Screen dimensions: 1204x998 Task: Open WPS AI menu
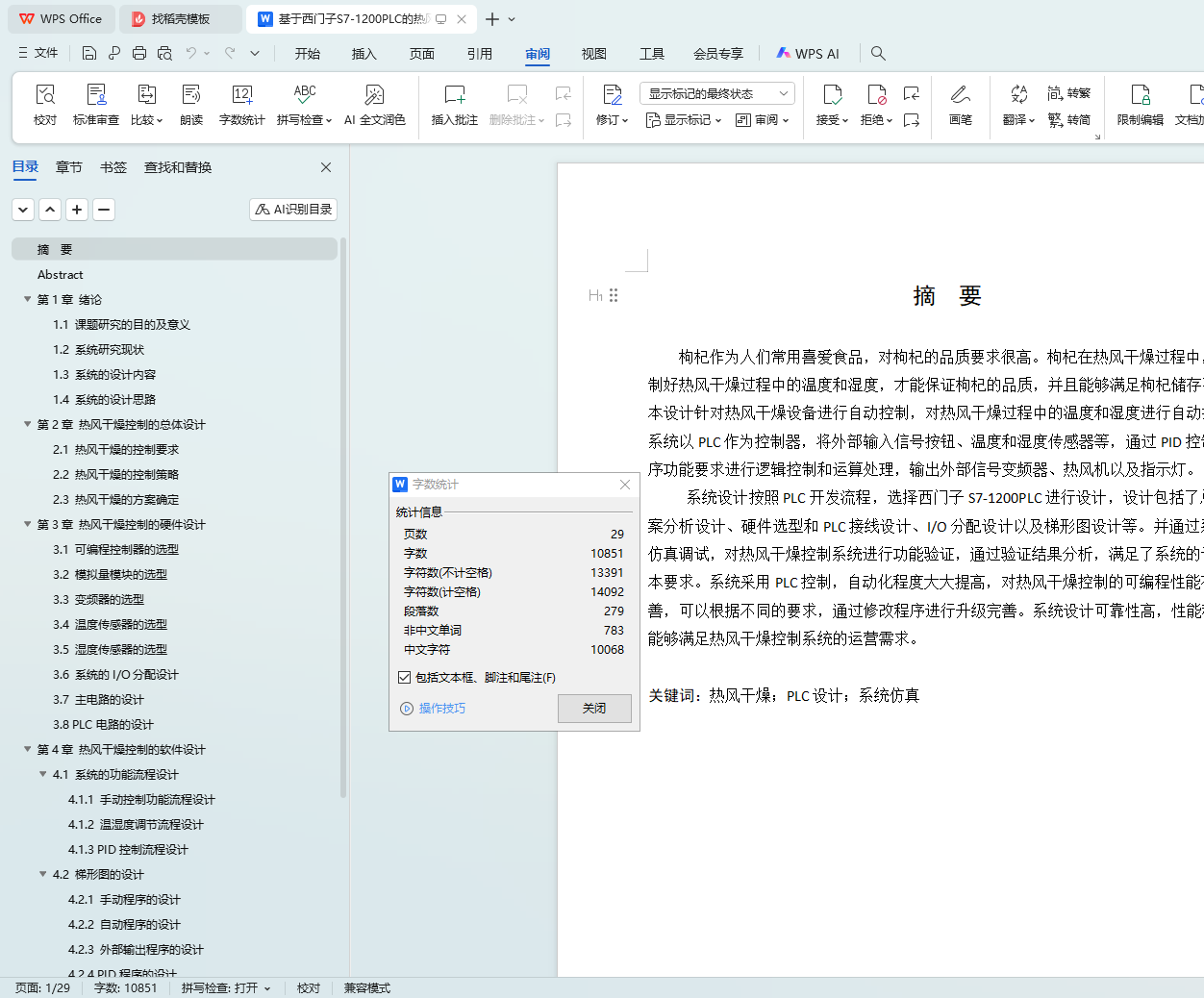(808, 54)
